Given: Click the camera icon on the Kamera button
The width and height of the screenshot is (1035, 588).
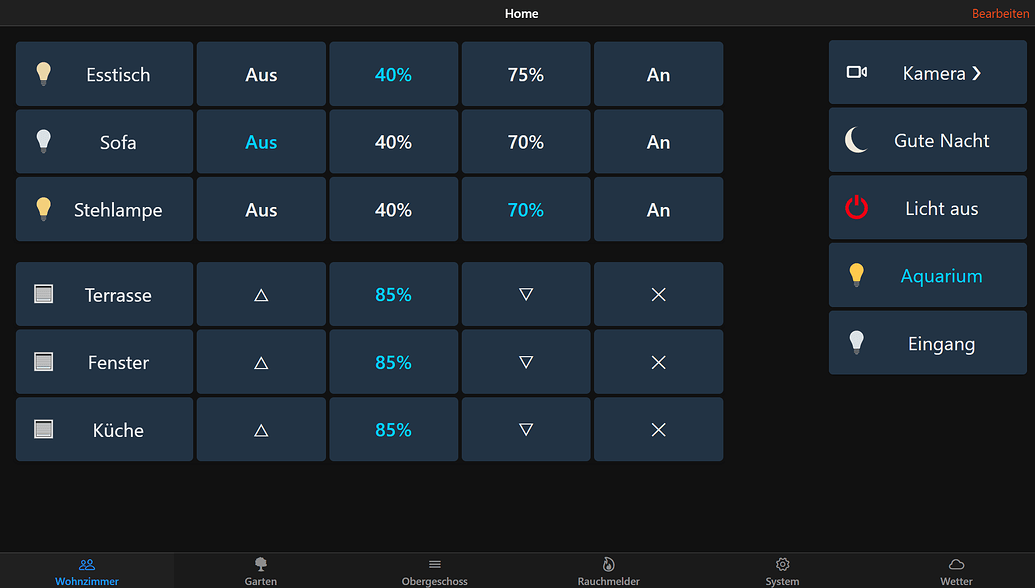Looking at the screenshot, I should pos(858,72).
